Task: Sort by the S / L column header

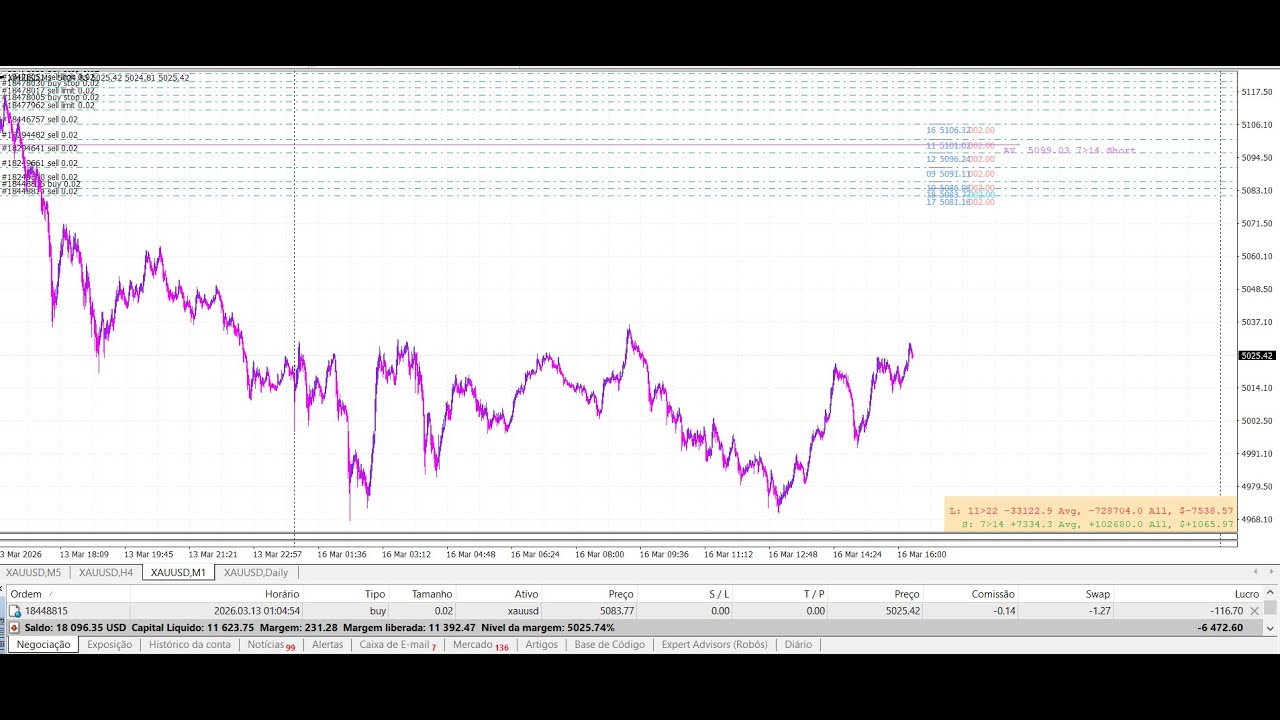Action: 719,594
